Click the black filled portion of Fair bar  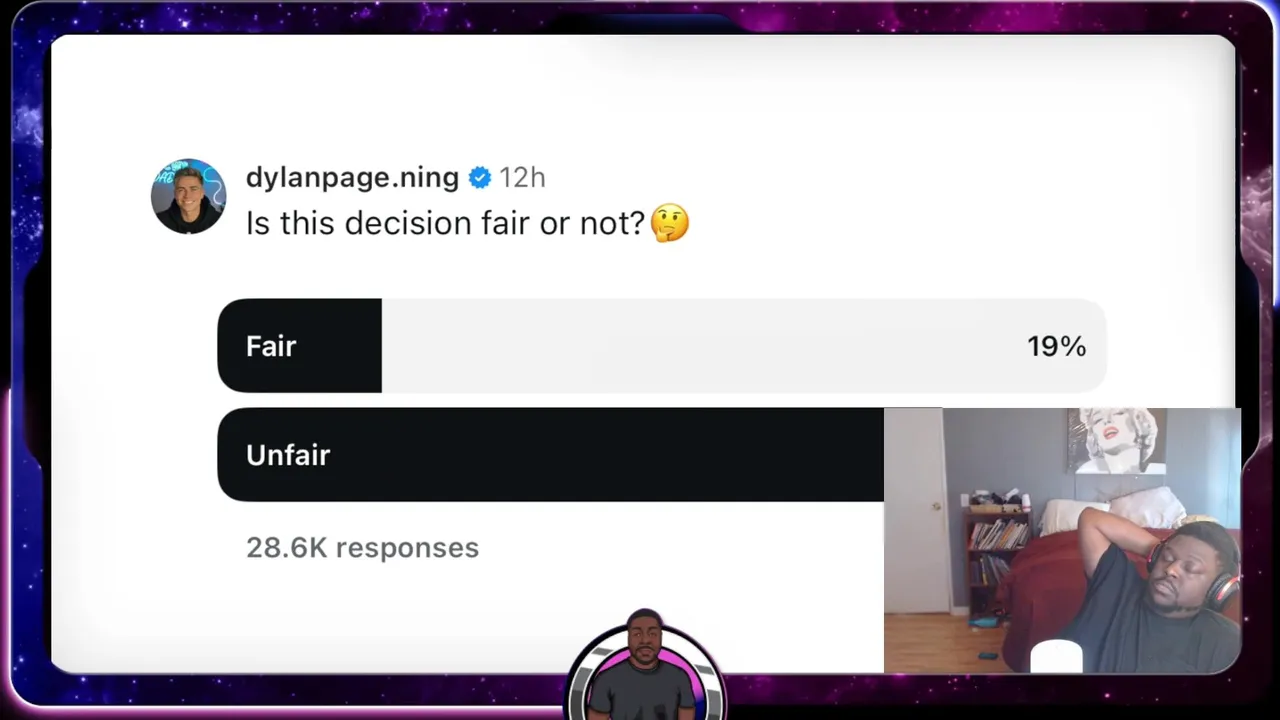299,346
